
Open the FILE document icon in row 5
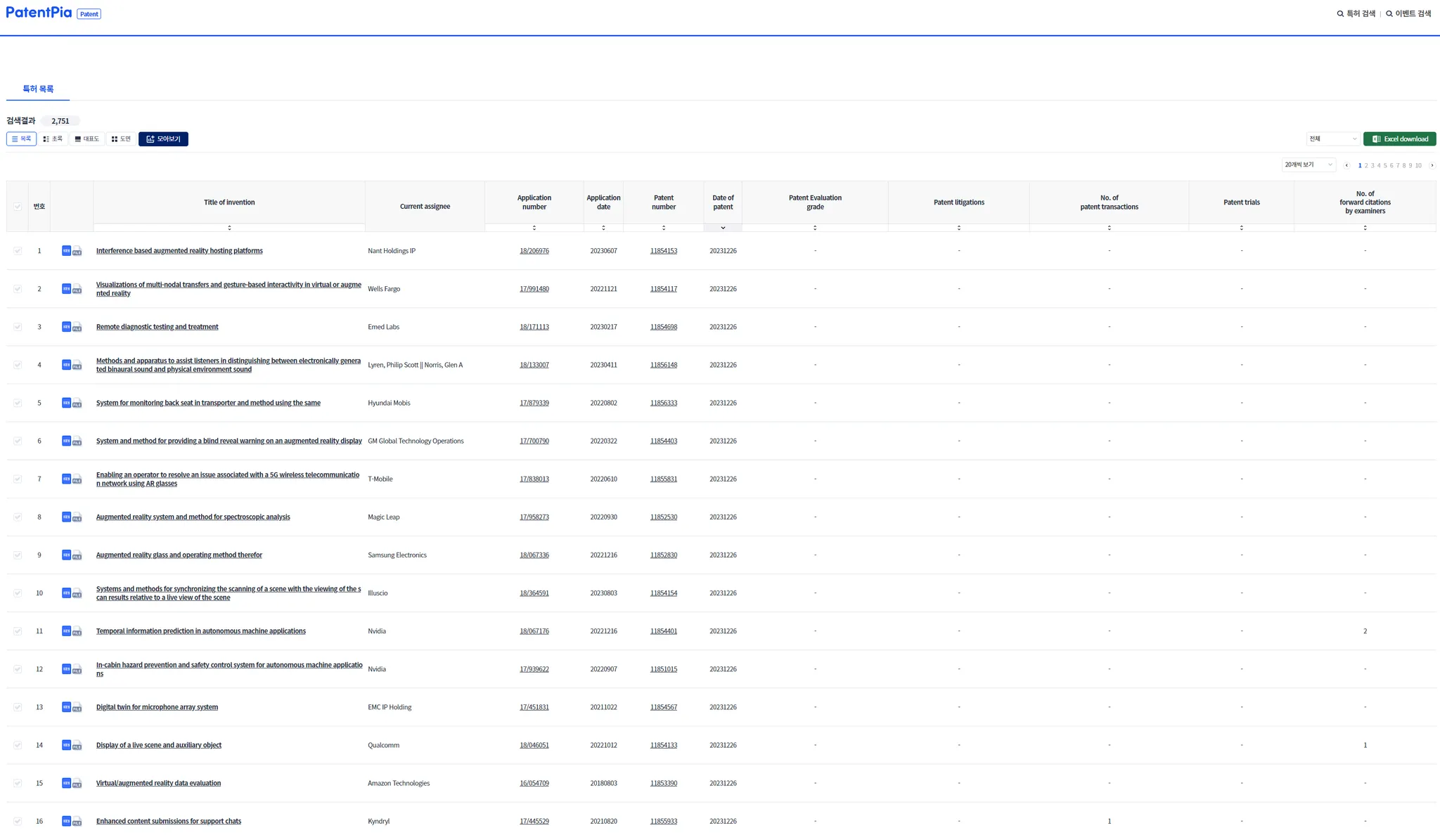(x=77, y=404)
